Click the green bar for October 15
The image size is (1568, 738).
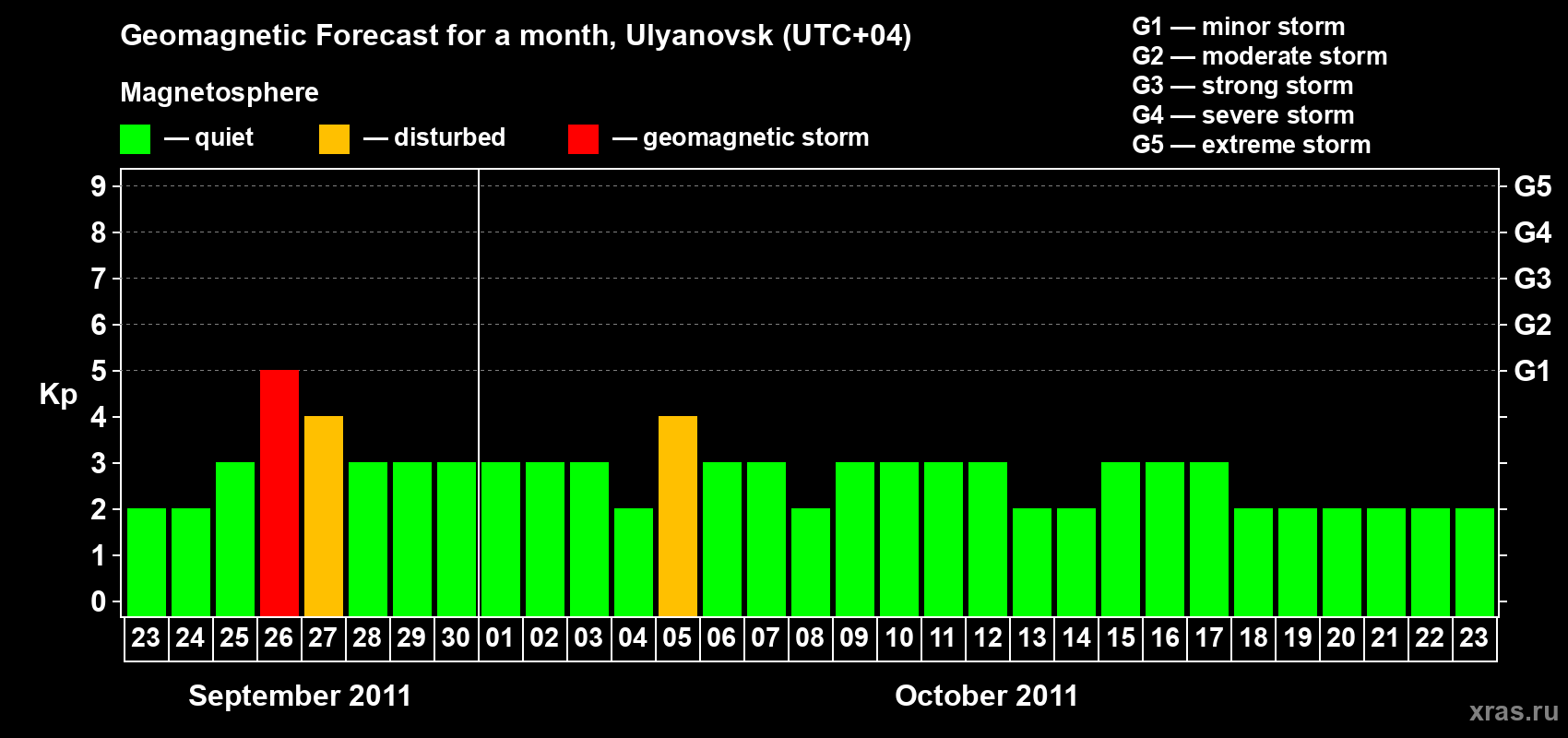[1121, 539]
